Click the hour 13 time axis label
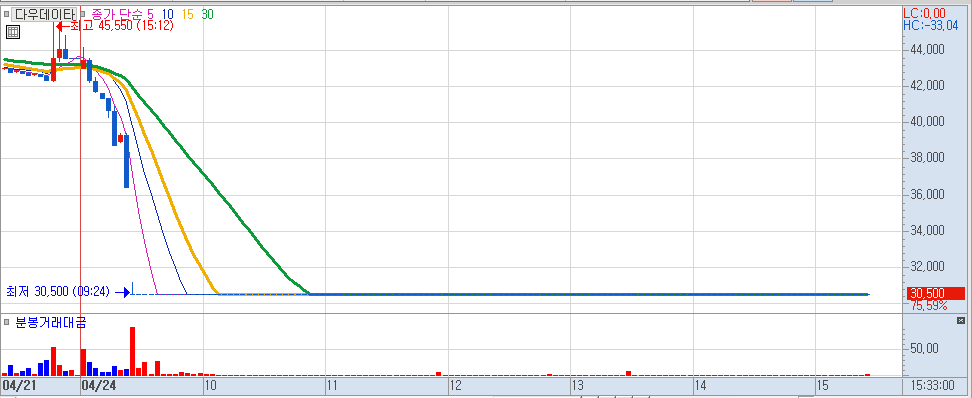The height and width of the screenshot is (398, 972). tap(577, 386)
